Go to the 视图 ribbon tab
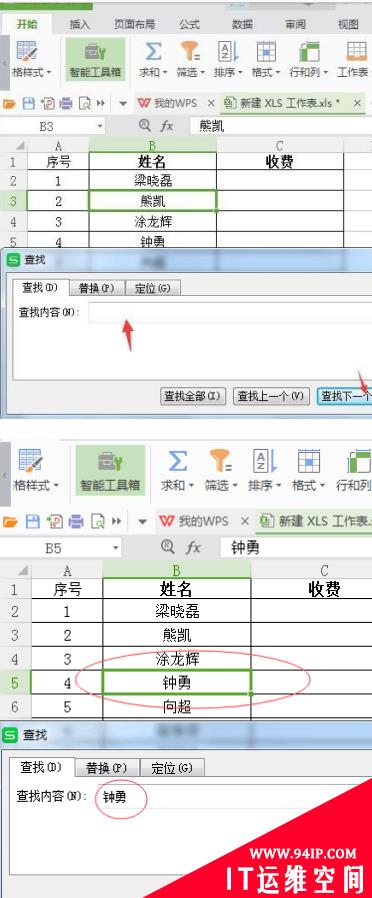The image size is (372, 898). 348,25
